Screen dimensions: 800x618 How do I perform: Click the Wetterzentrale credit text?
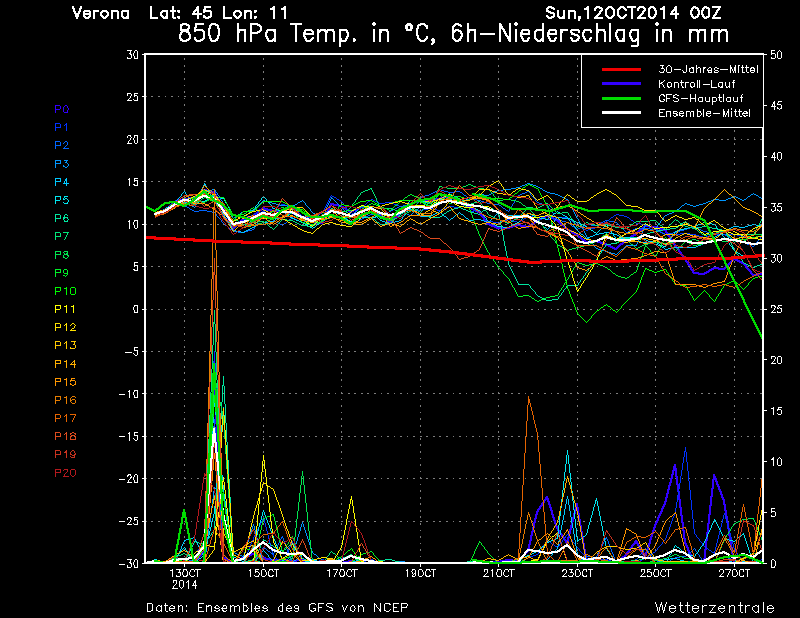(715, 607)
